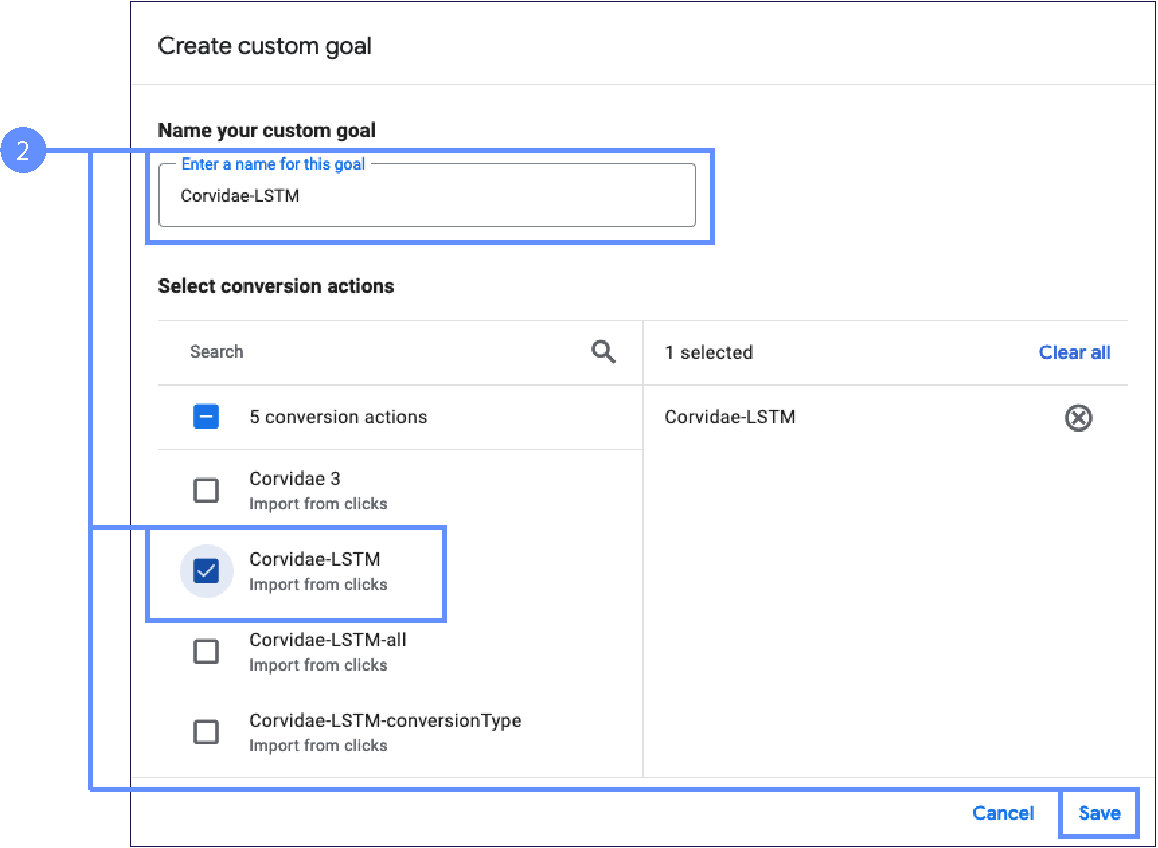Focus the goal name input field
Viewport: 1158px width, 848px height.
pyautogui.click(x=426, y=196)
